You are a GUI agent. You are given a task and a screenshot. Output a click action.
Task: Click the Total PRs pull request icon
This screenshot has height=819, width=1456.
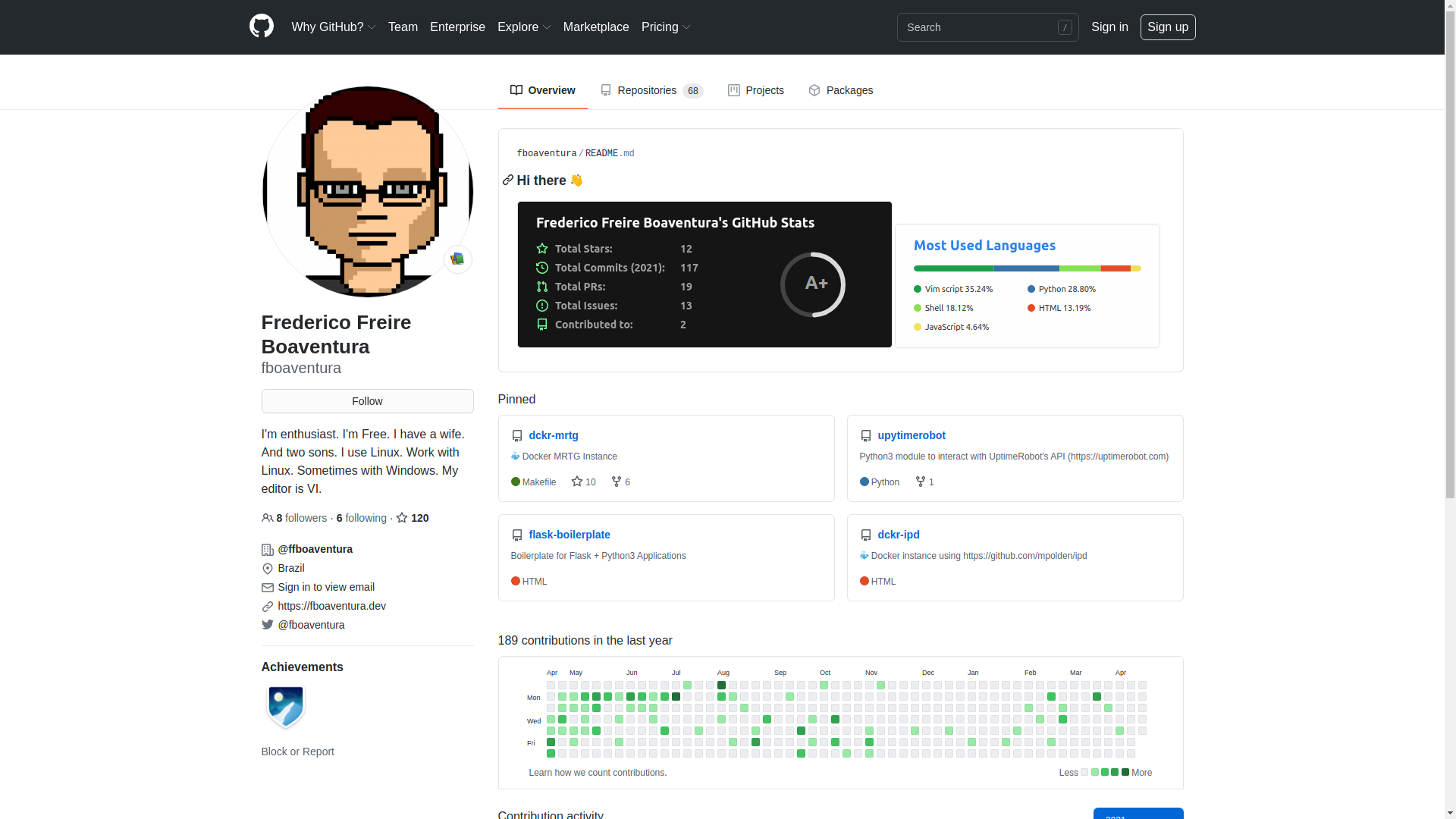(541, 287)
